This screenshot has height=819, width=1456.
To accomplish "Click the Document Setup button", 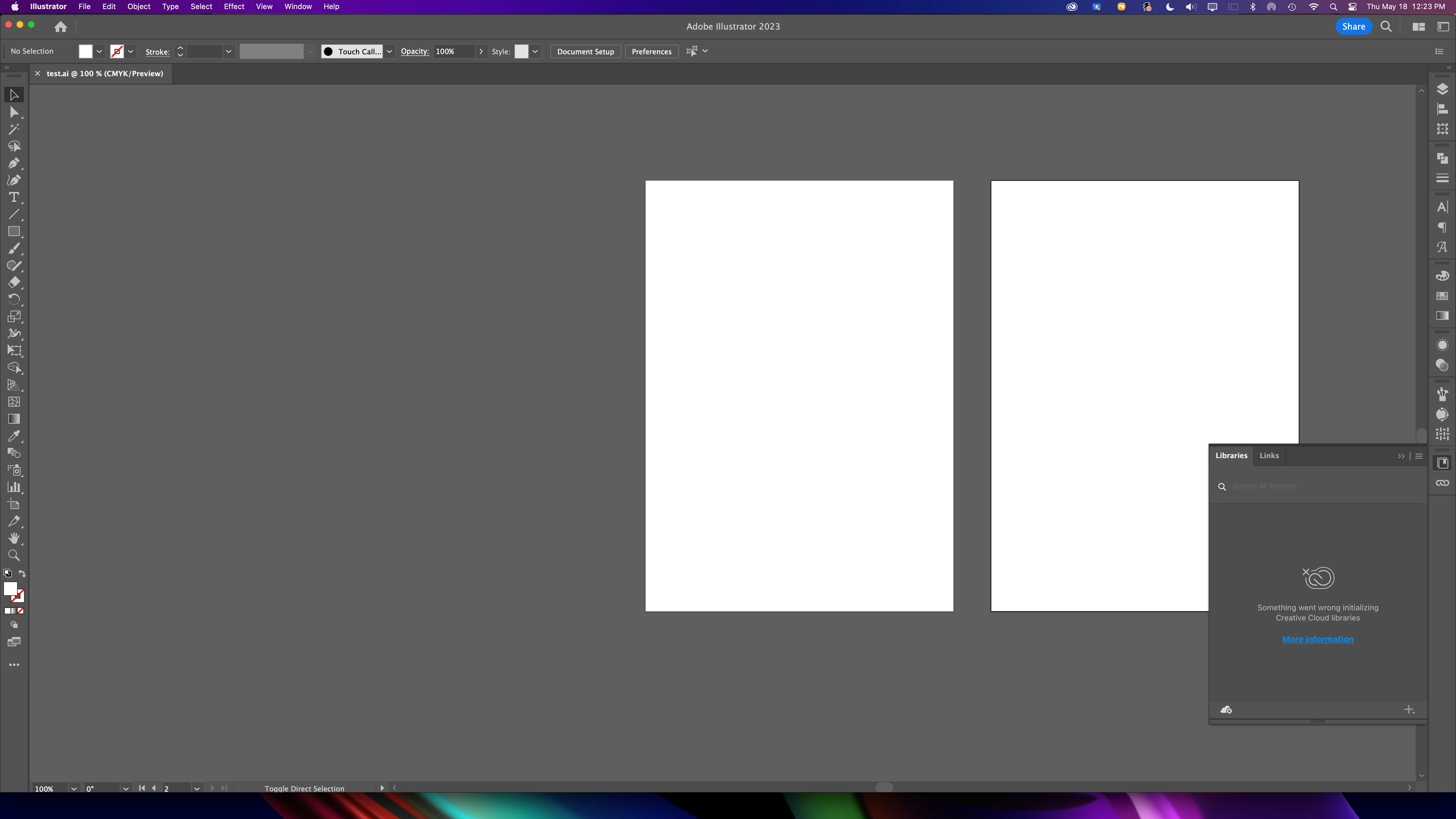I will [585, 51].
